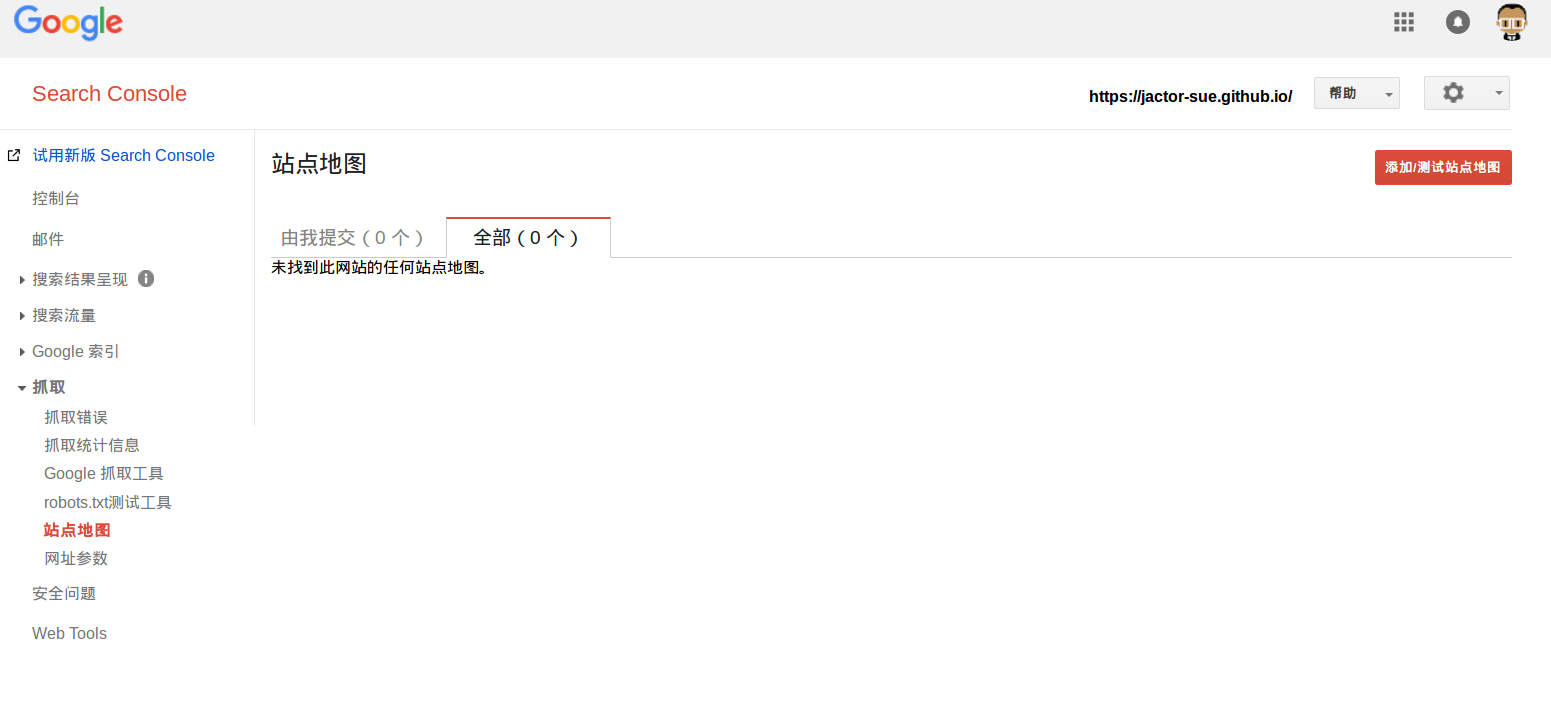Open 安全问题 in the sidebar

pos(64,593)
